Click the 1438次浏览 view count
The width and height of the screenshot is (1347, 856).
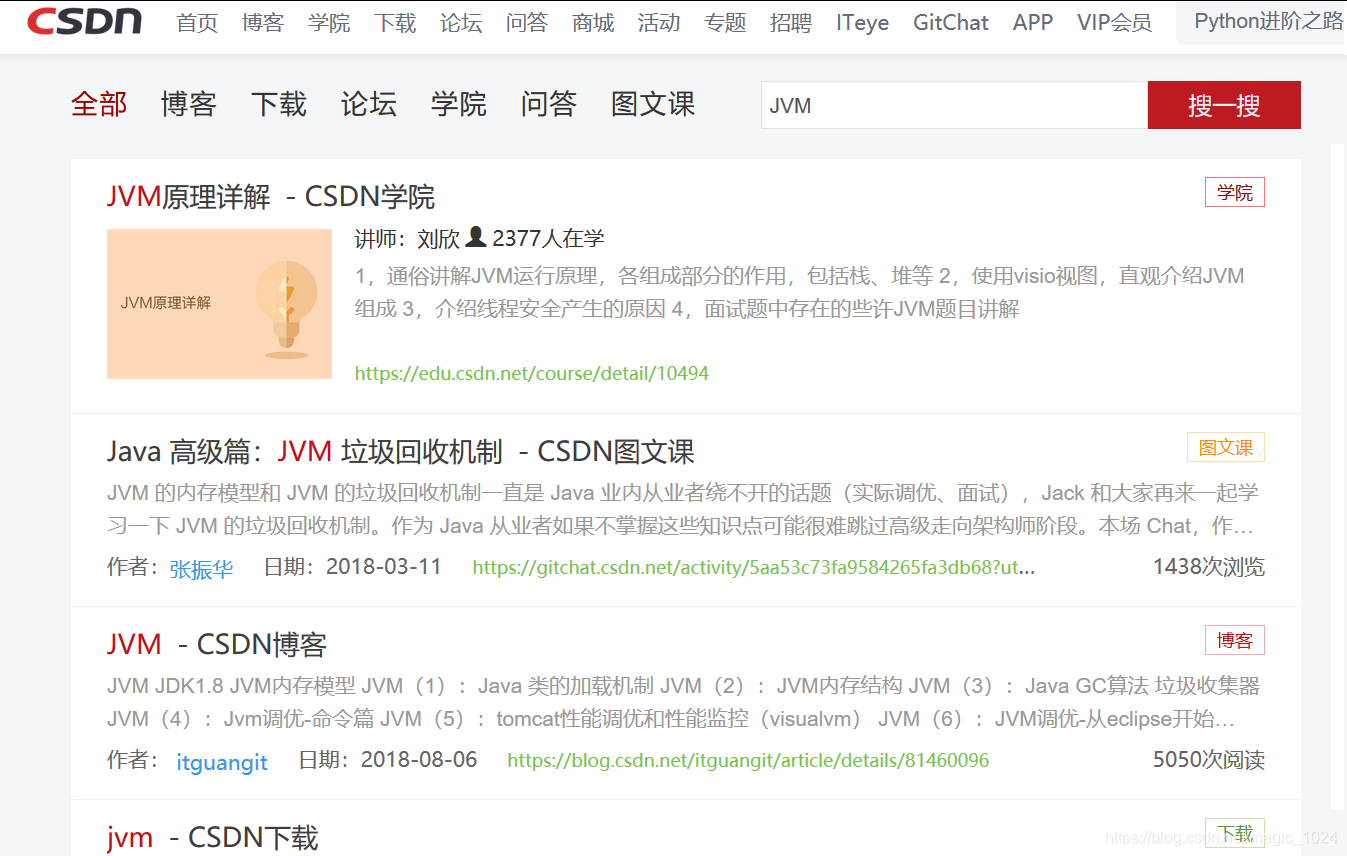(x=1208, y=567)
